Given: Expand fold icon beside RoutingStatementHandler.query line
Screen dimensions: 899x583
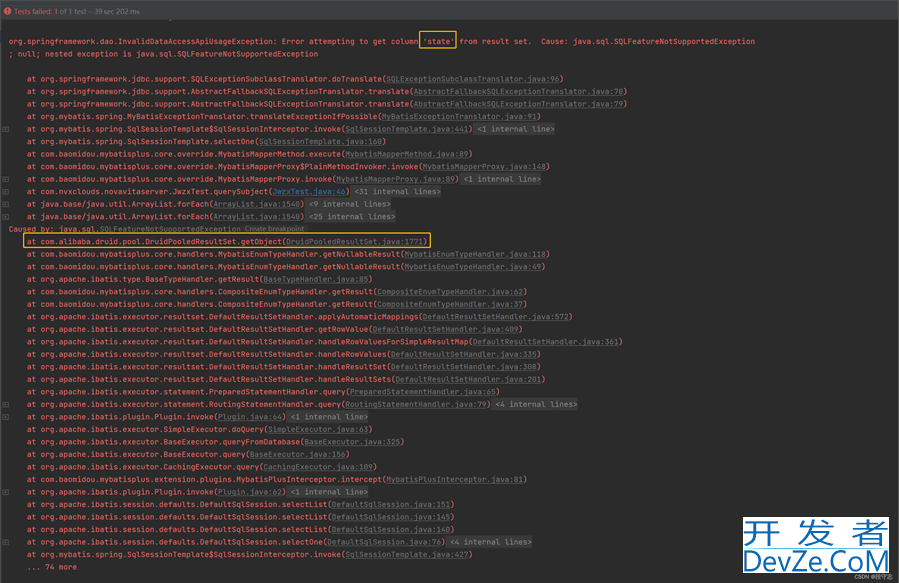Looking at the screenshot, I should [6, 404].
